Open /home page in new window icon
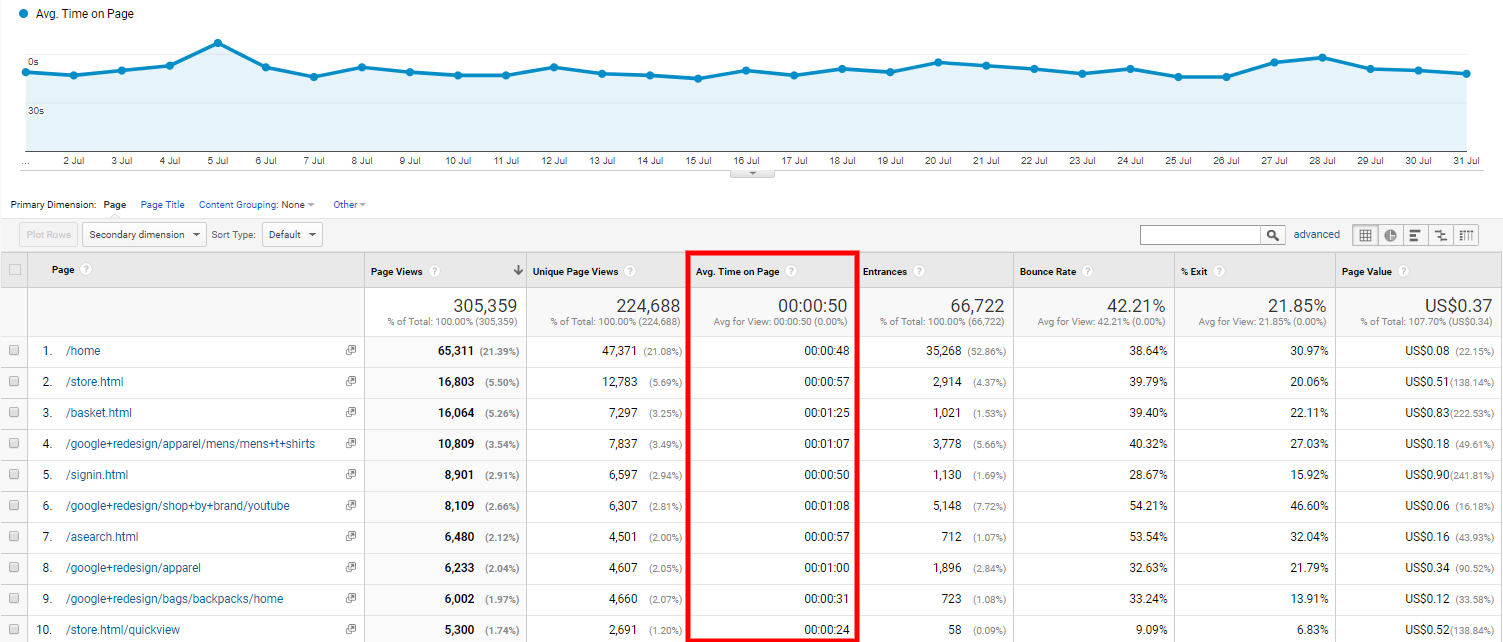 (351, 351)
